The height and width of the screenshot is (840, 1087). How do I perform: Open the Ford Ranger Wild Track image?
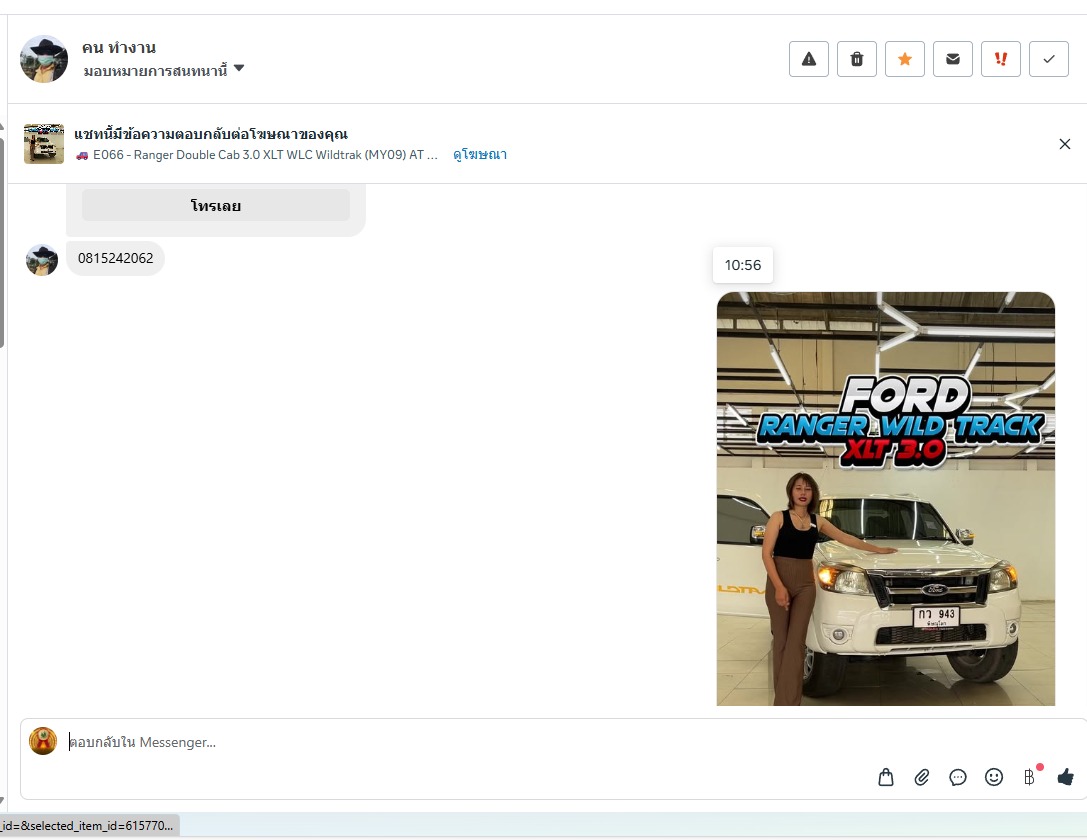(885, 498)
